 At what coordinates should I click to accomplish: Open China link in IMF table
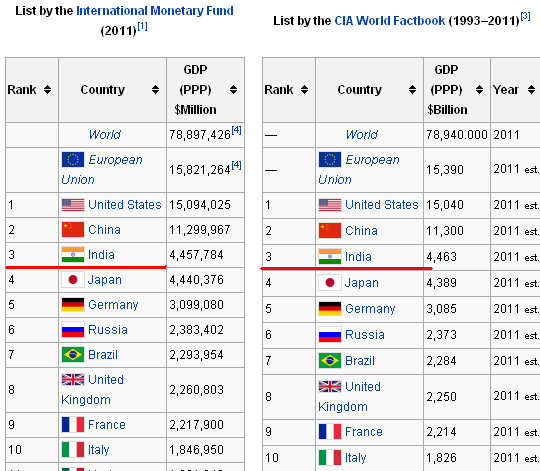coord(104,230)
